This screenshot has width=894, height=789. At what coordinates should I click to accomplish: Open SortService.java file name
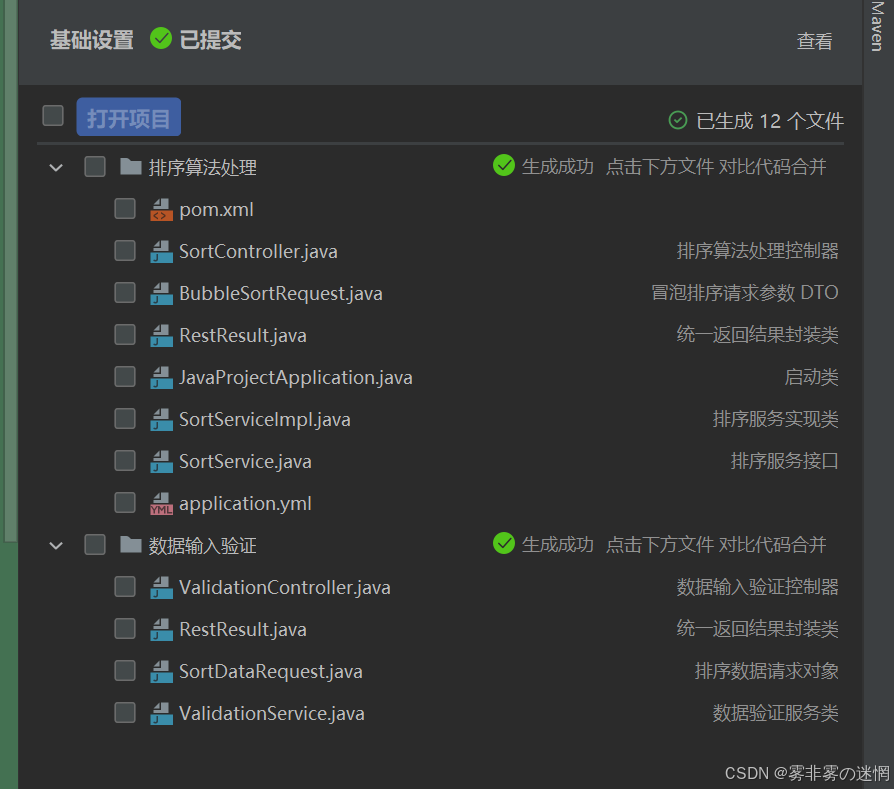click(x=245, y=461)
